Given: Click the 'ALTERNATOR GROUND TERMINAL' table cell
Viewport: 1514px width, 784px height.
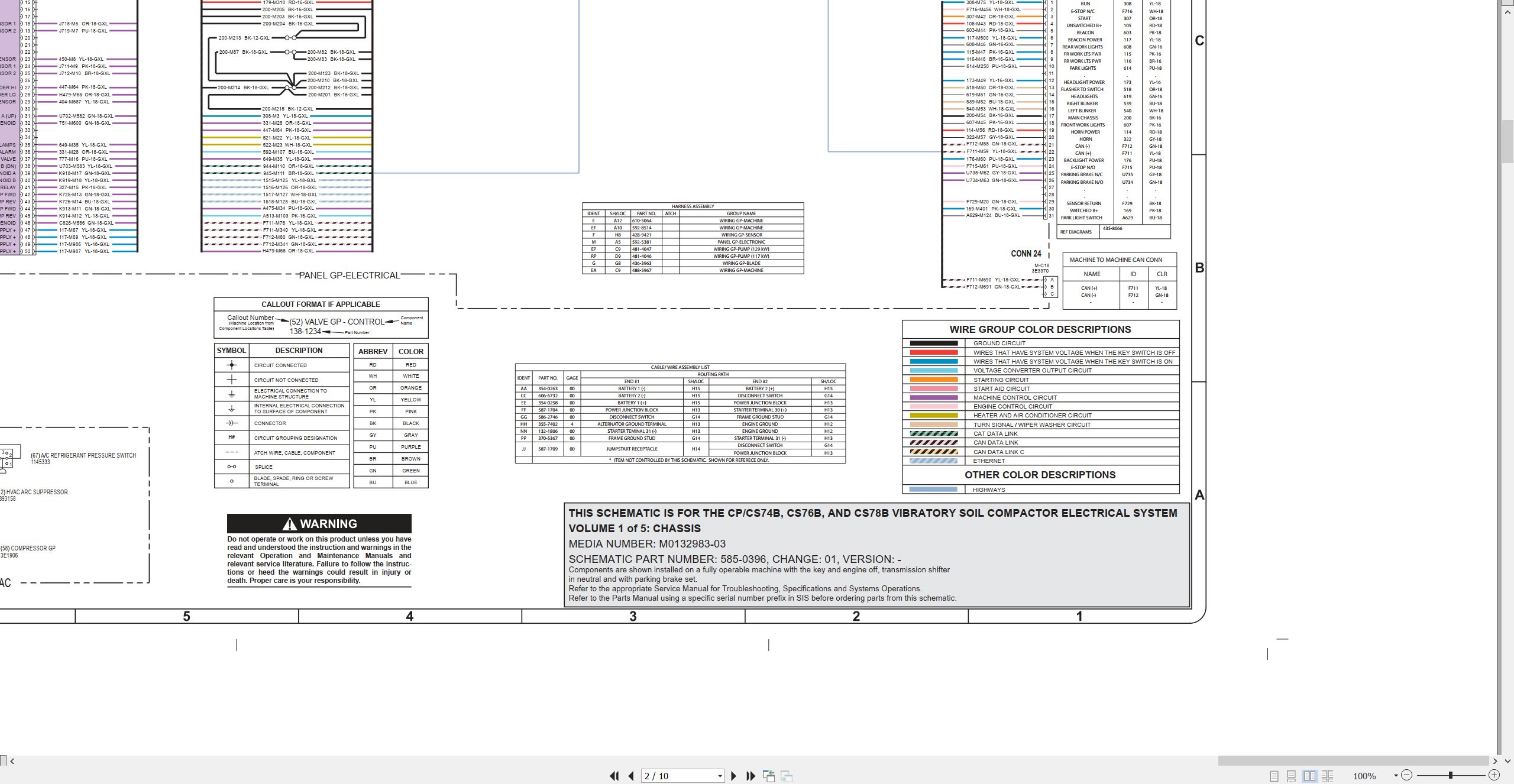Looking at the screenshot, I should [632, 424].
